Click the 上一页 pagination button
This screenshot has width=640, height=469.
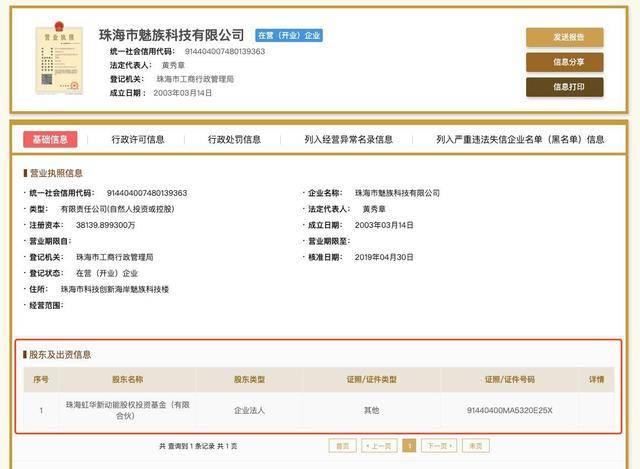[379, 446]
